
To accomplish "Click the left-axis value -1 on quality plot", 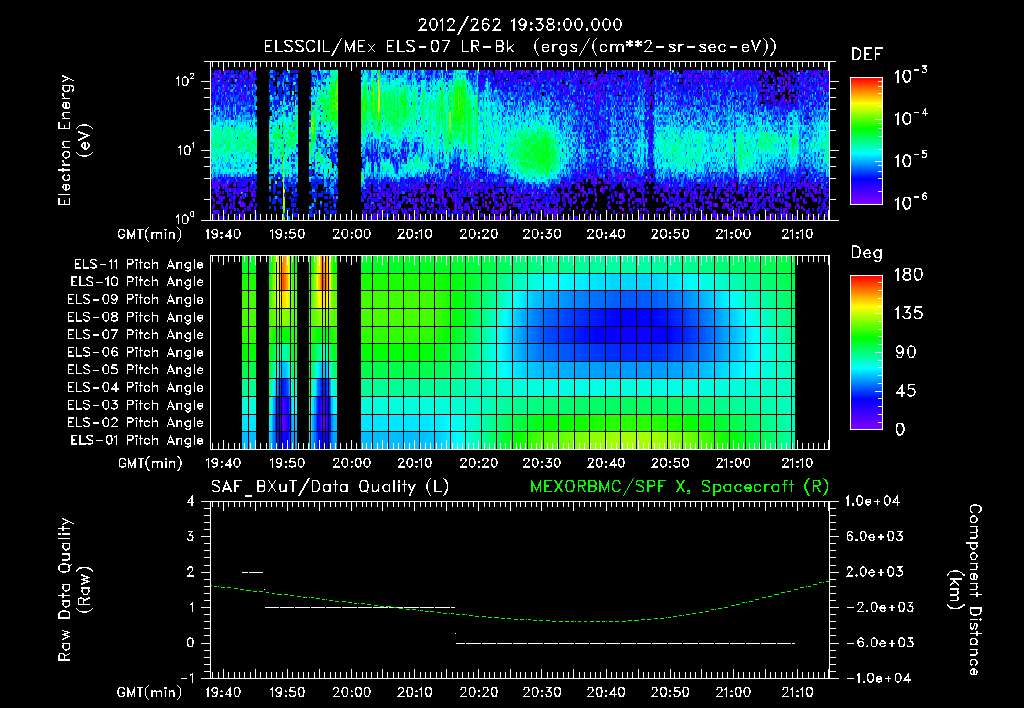I will (x=187, y=678).
